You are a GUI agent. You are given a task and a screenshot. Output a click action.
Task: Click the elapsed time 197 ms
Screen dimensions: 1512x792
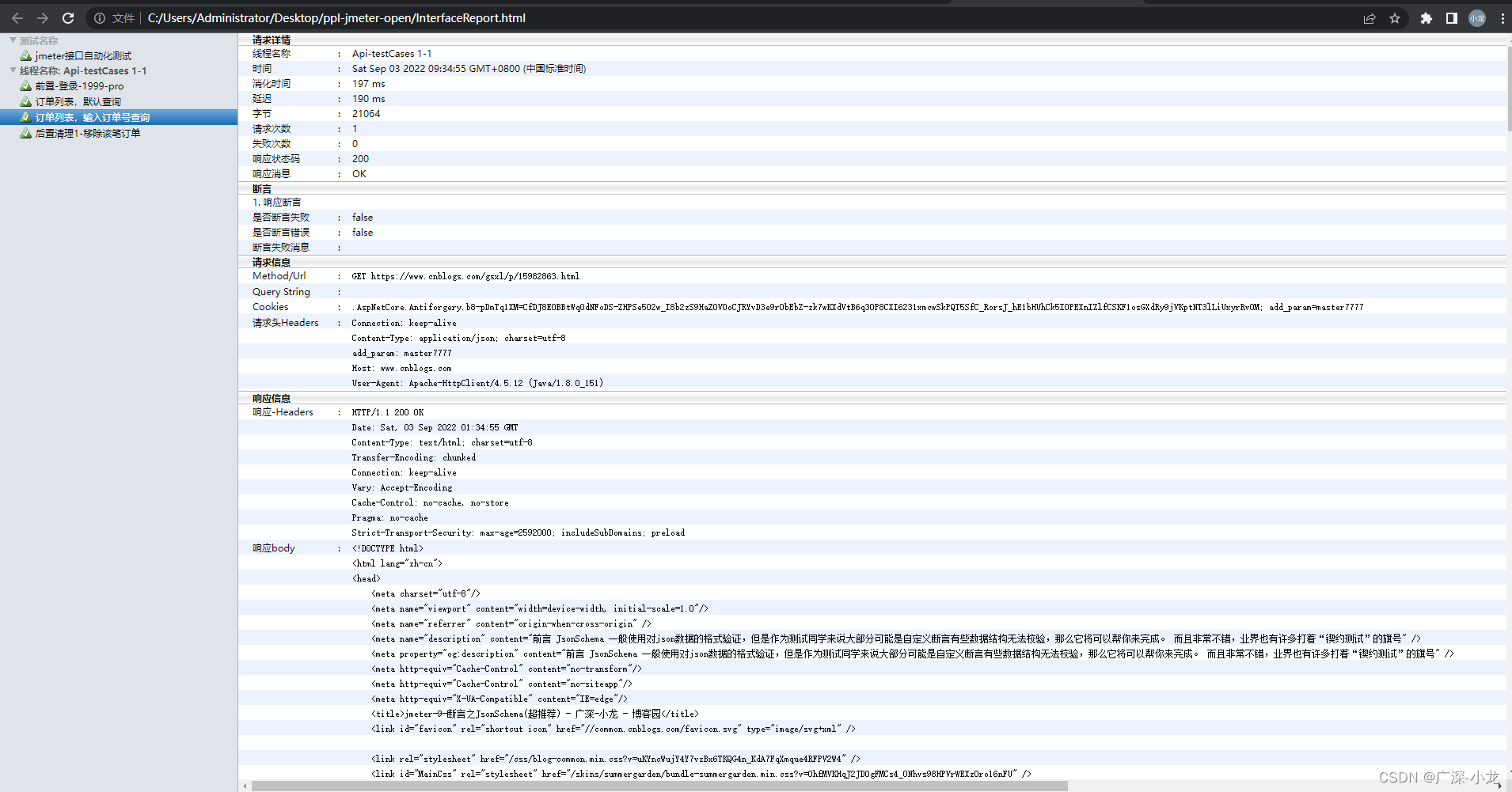(x=369, y=83)
